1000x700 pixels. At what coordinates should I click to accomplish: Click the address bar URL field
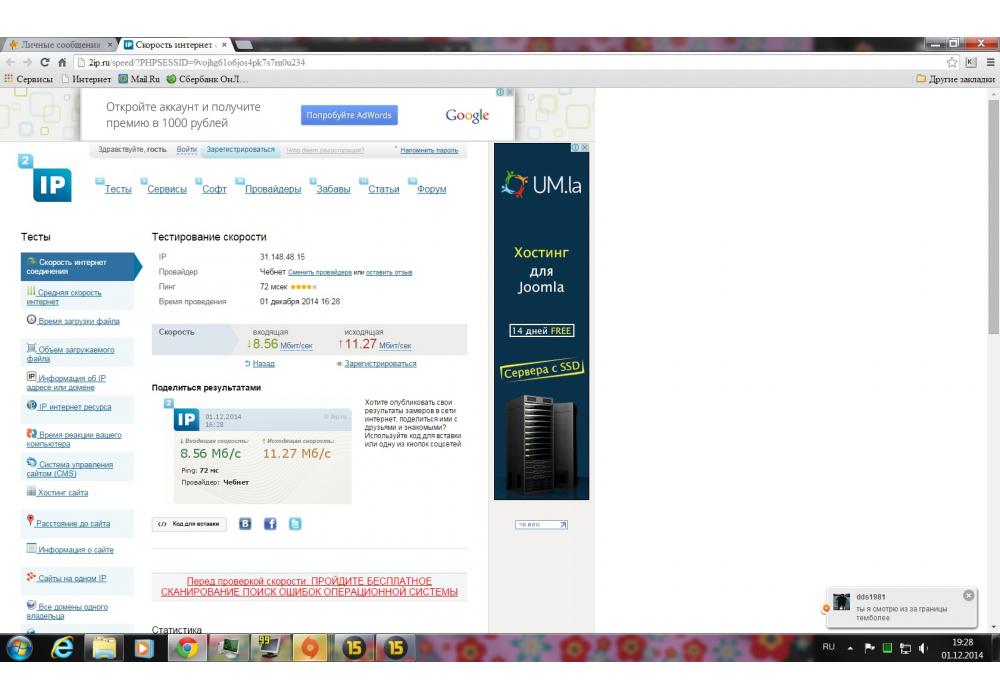pos(510,62)
